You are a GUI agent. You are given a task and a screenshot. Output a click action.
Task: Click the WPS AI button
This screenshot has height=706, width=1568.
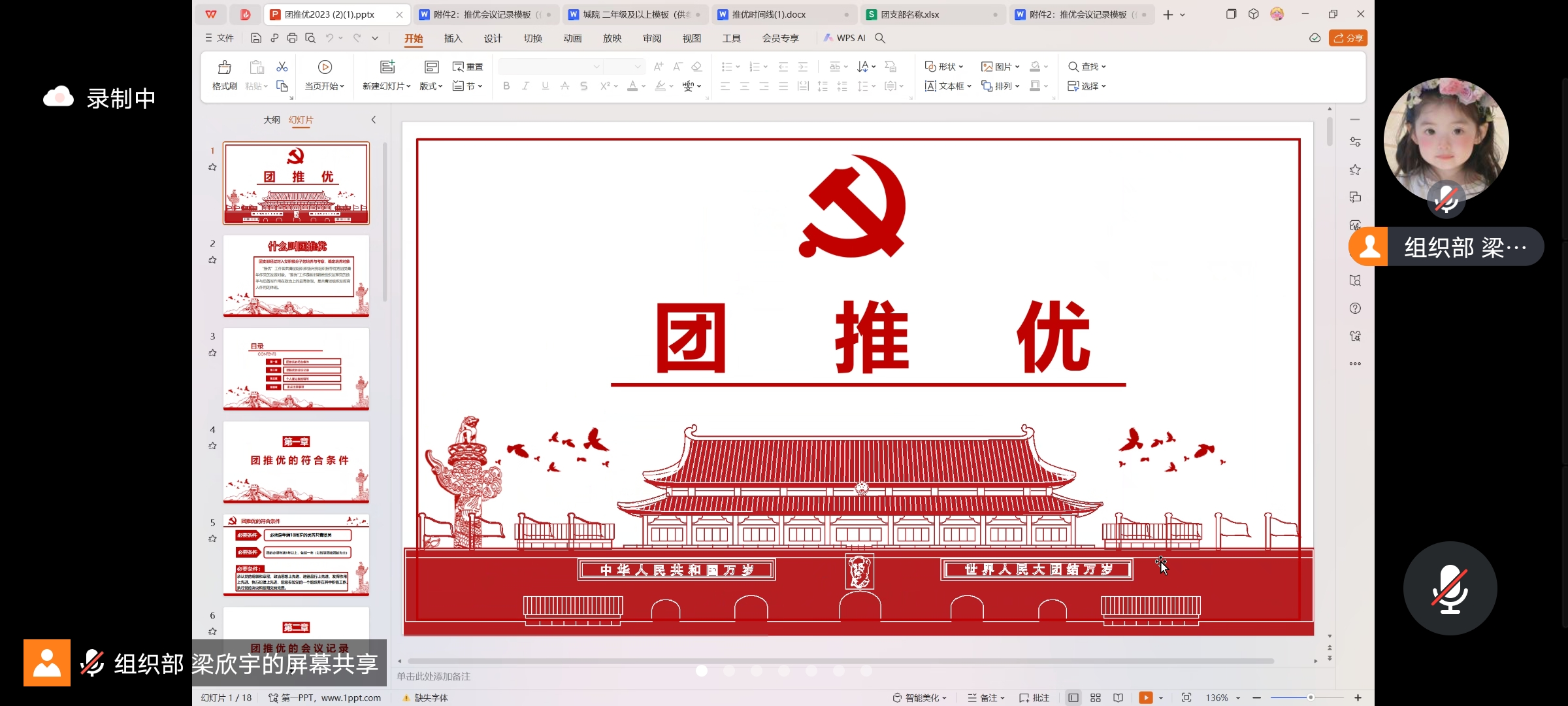(x=844, y=38)
